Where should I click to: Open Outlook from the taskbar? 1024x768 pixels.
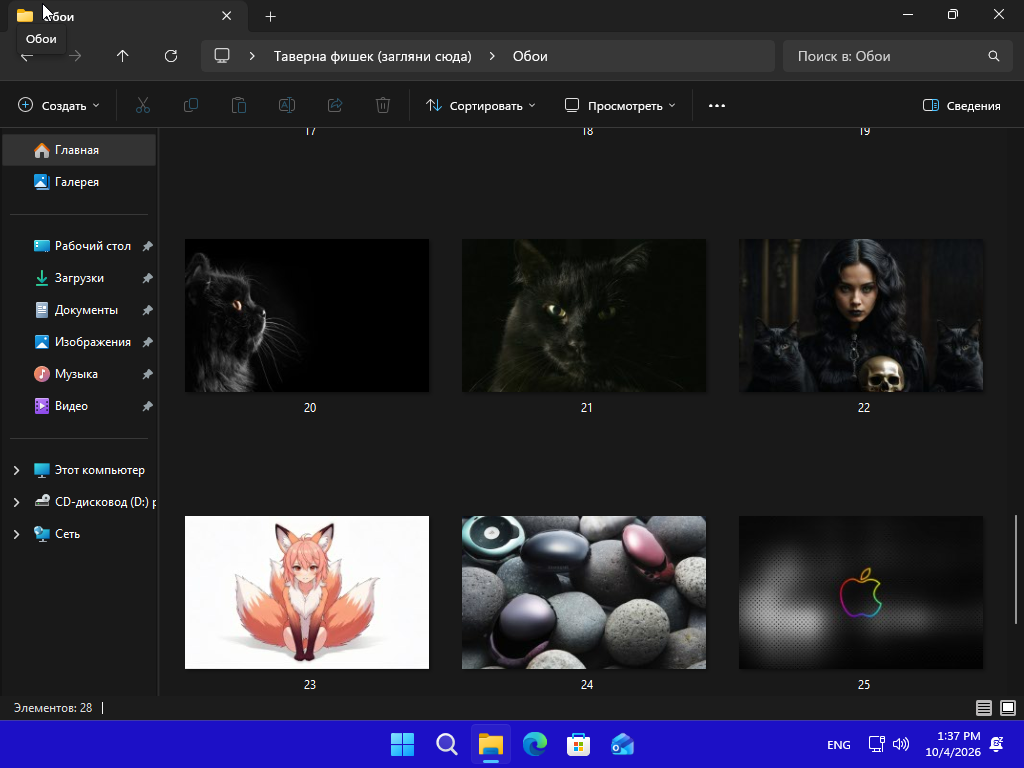[x=622, y=744]
